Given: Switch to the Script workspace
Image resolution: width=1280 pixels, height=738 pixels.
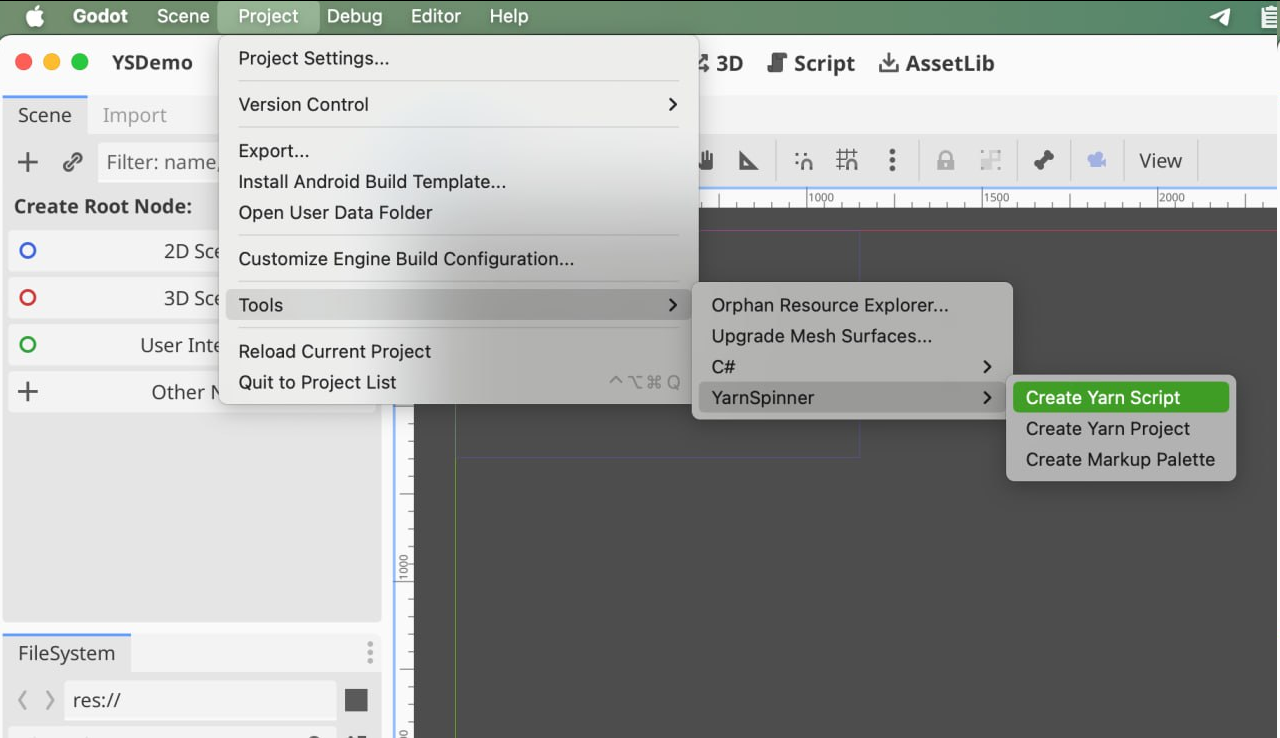Looking at the screenshot, I should click(811, 63).
